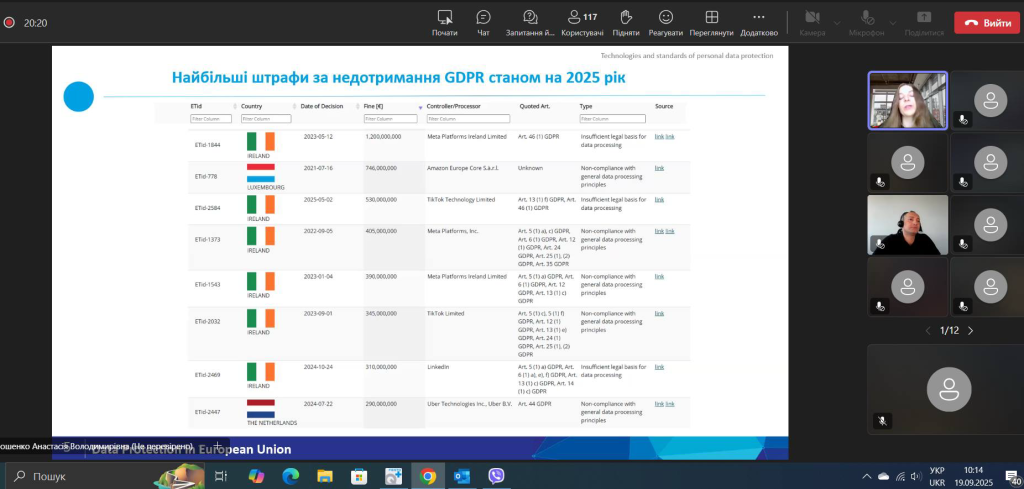Open Microsoft Edge from the taskbar
The width and height of the screenshot is (1024, 489).
(291, 477)
